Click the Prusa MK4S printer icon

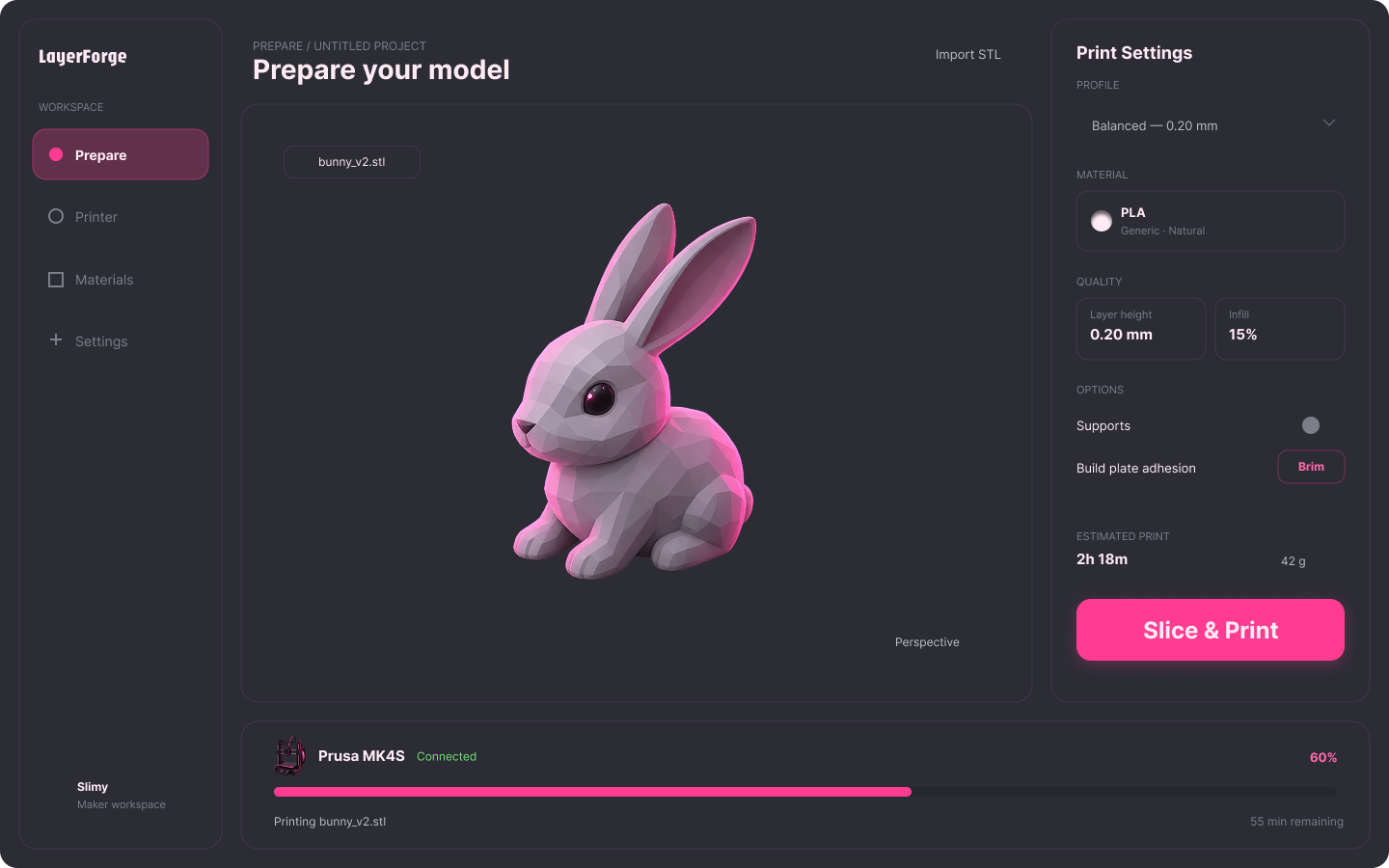point(289,756)
